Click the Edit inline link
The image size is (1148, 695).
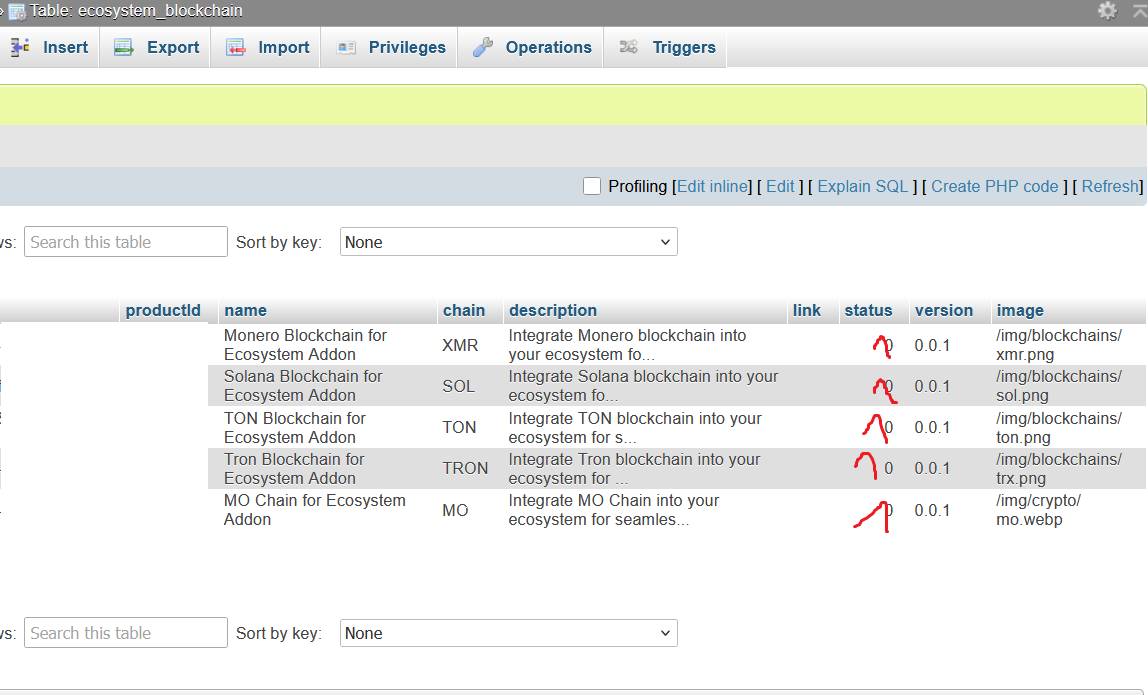713,186
